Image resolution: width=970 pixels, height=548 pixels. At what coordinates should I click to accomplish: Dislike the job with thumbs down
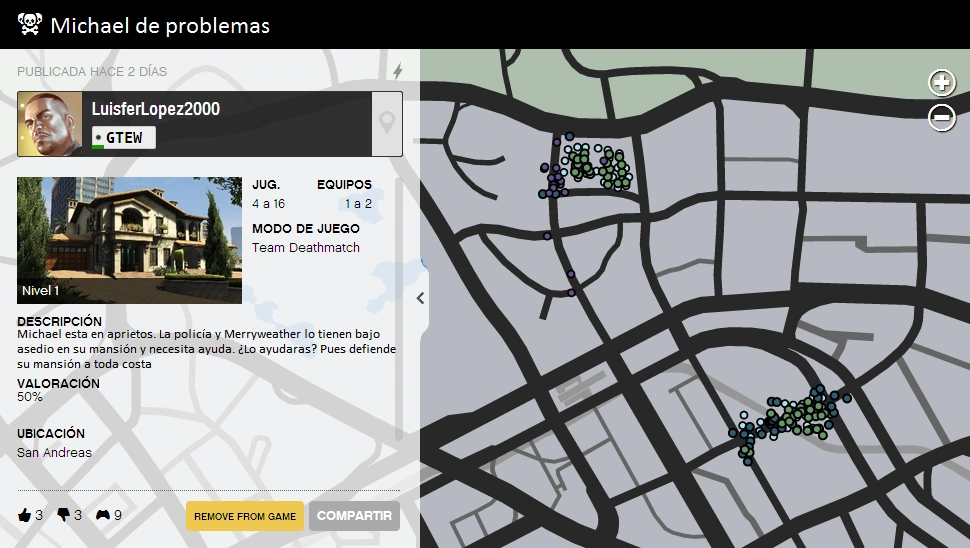tap(64, 515)
